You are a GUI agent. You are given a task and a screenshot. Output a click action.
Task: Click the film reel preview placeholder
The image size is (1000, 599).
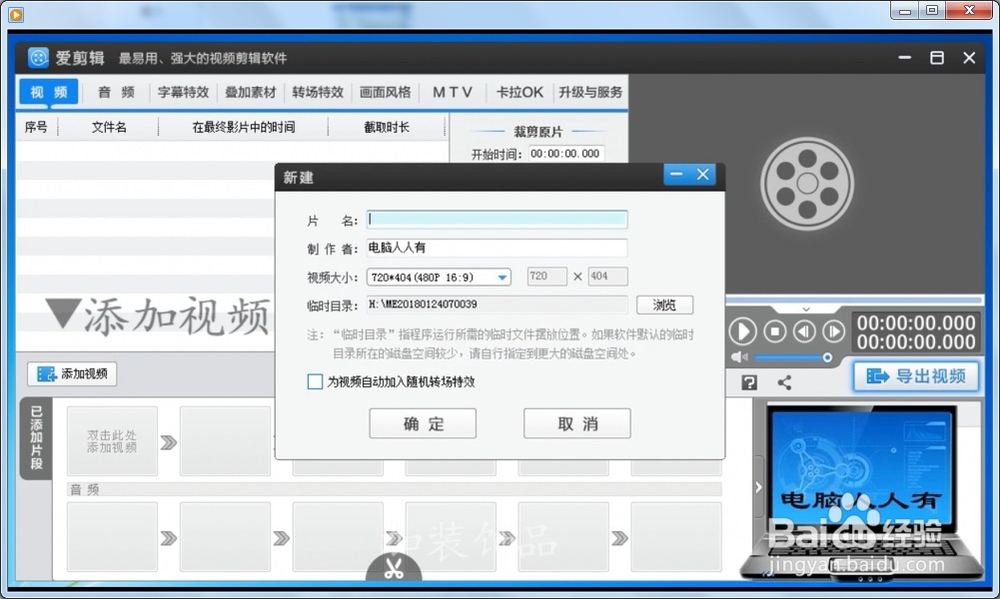tap(807, 184)
